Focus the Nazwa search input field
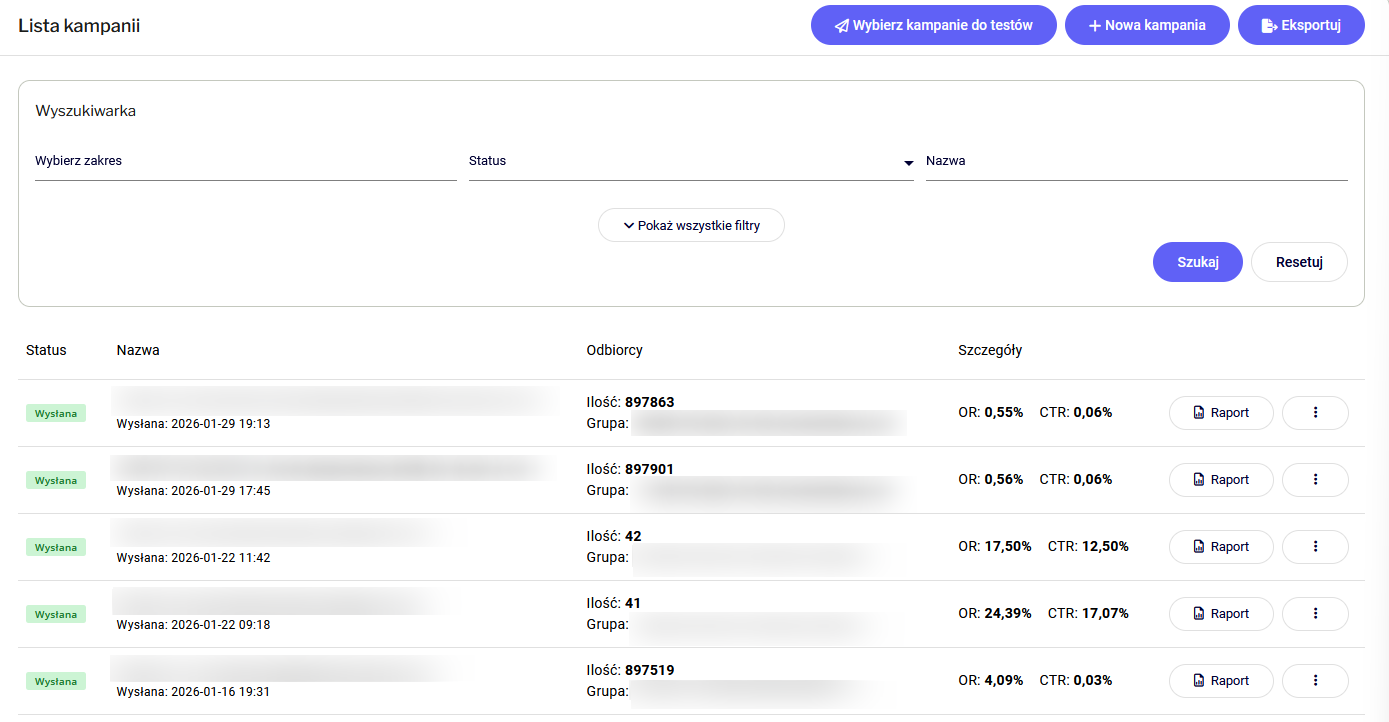 point(1136,162)
